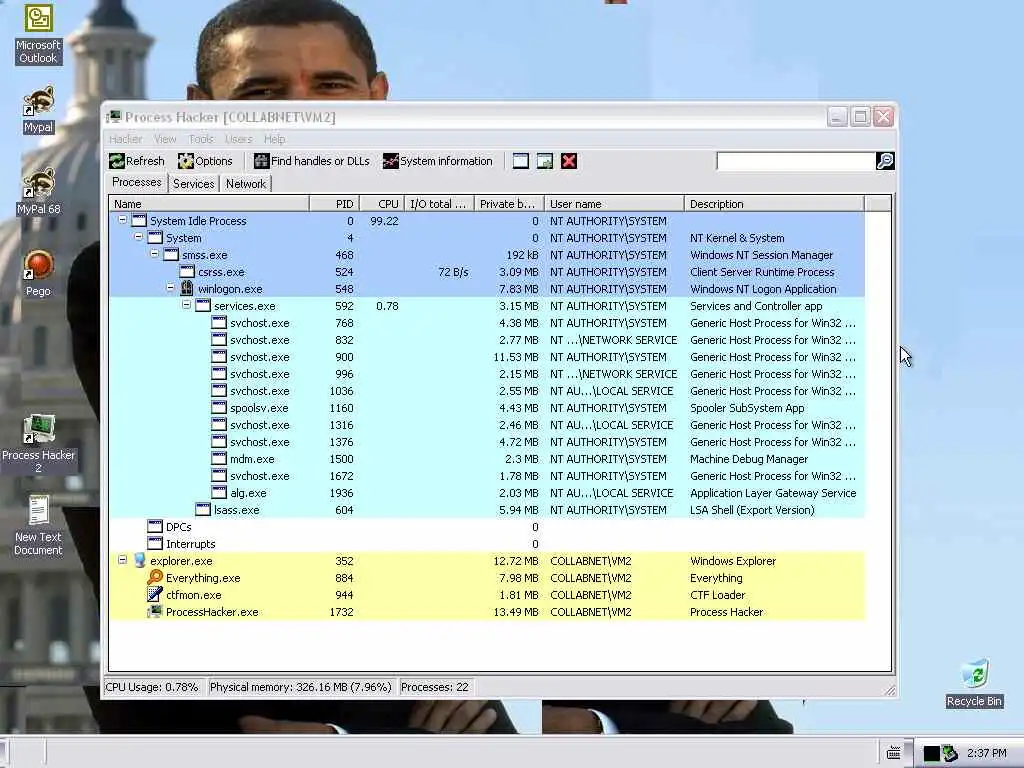Click the Processes: 22 status entry
The width and height of the screenshot is (1024, 768).
coord(435,687)
